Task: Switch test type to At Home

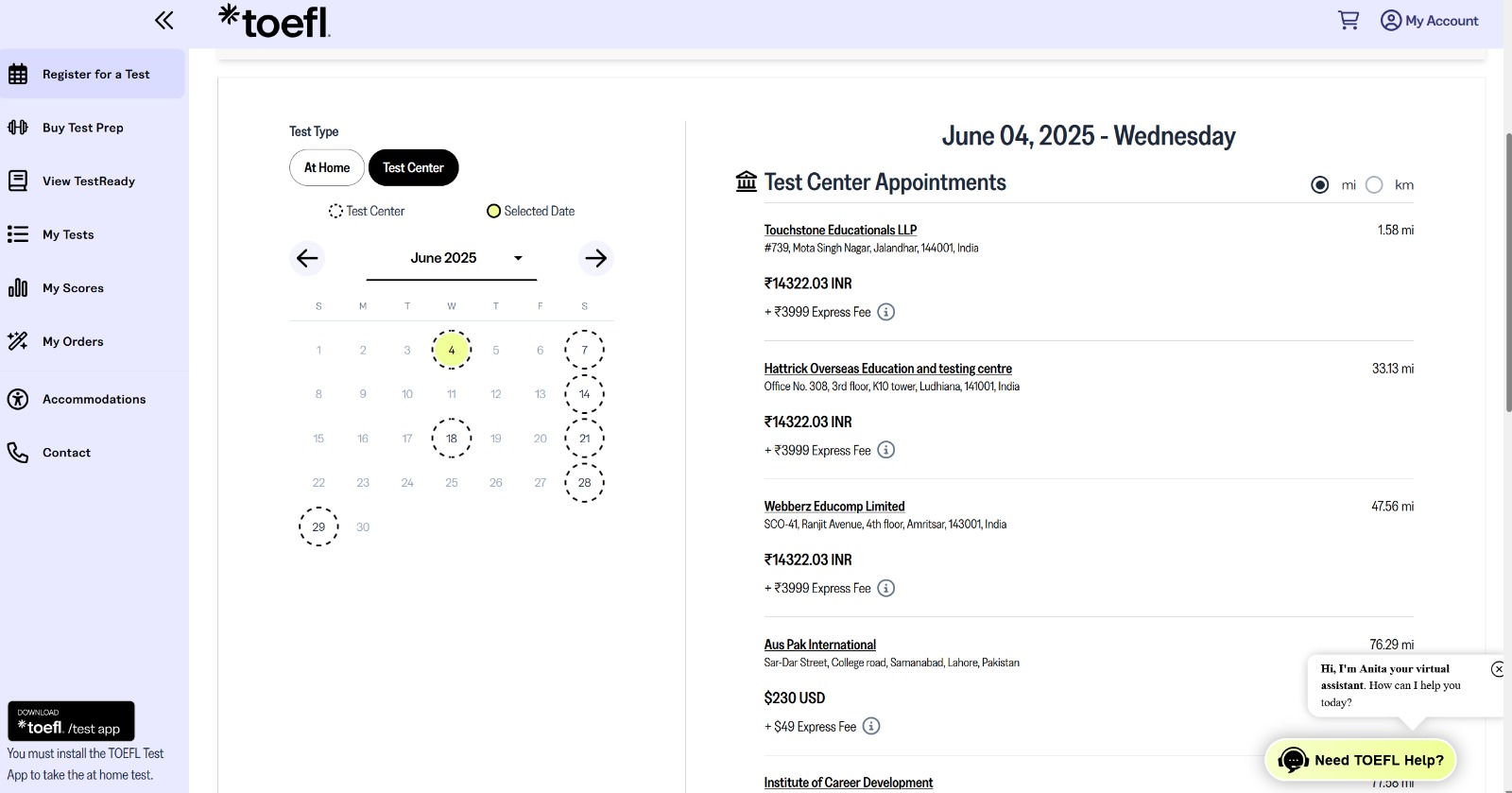Action: [327, 167]
